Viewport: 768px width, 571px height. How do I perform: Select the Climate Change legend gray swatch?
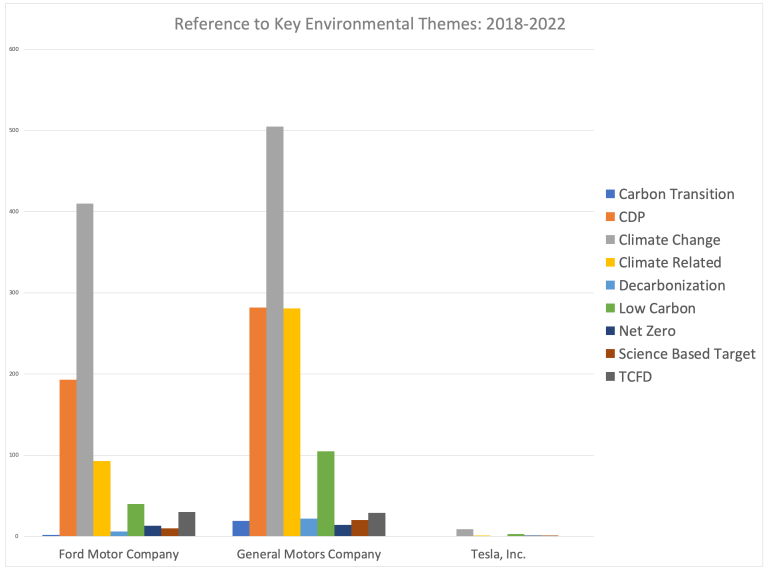pyautogui.click(x=610, y=239)
